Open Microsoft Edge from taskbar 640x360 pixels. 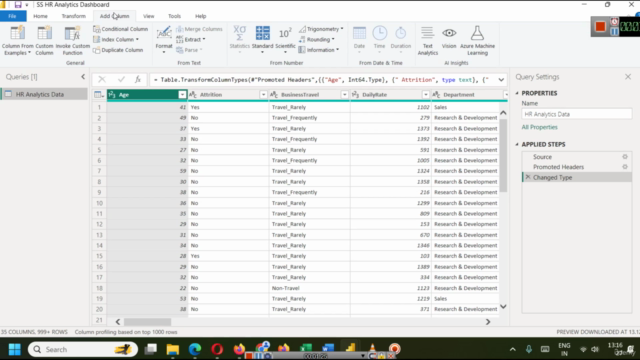pos(195,349)
